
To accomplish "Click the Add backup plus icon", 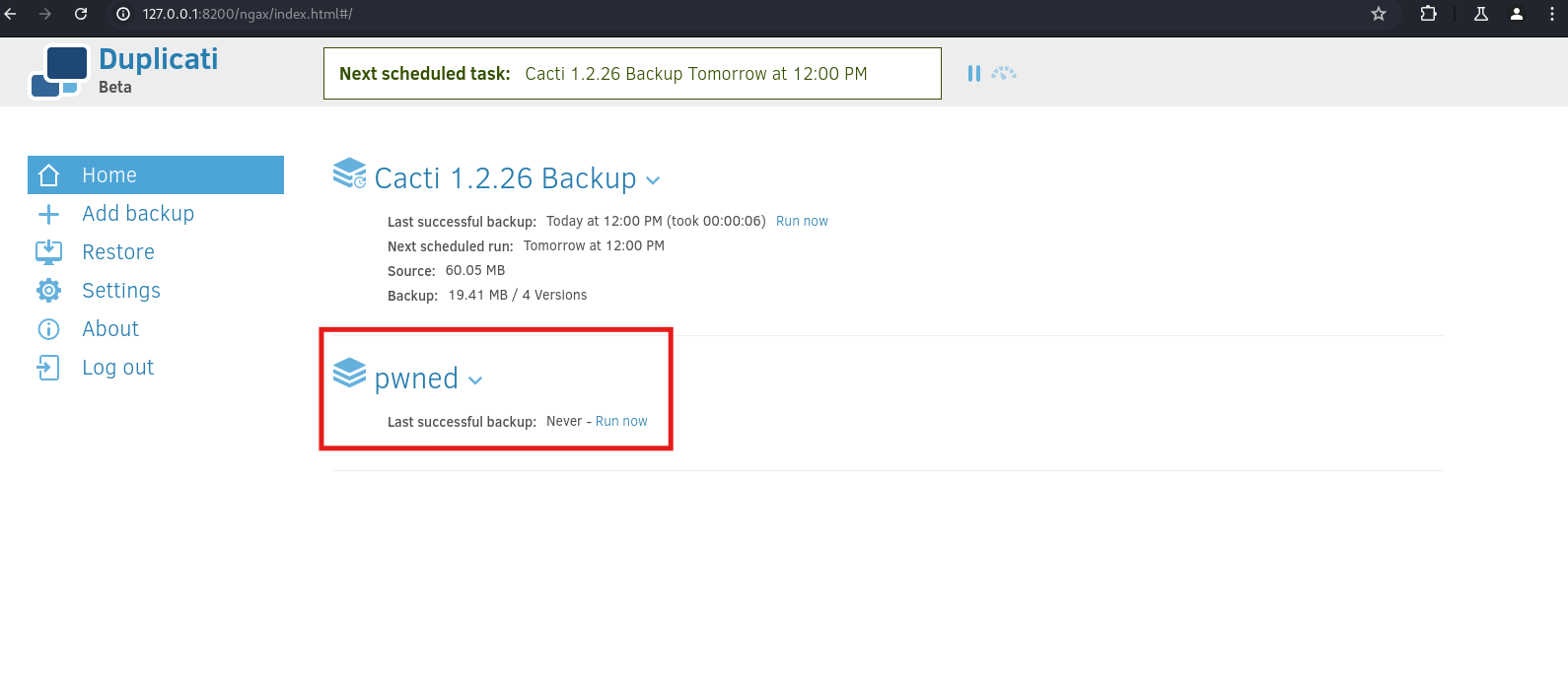I will (x=48, y=214).
